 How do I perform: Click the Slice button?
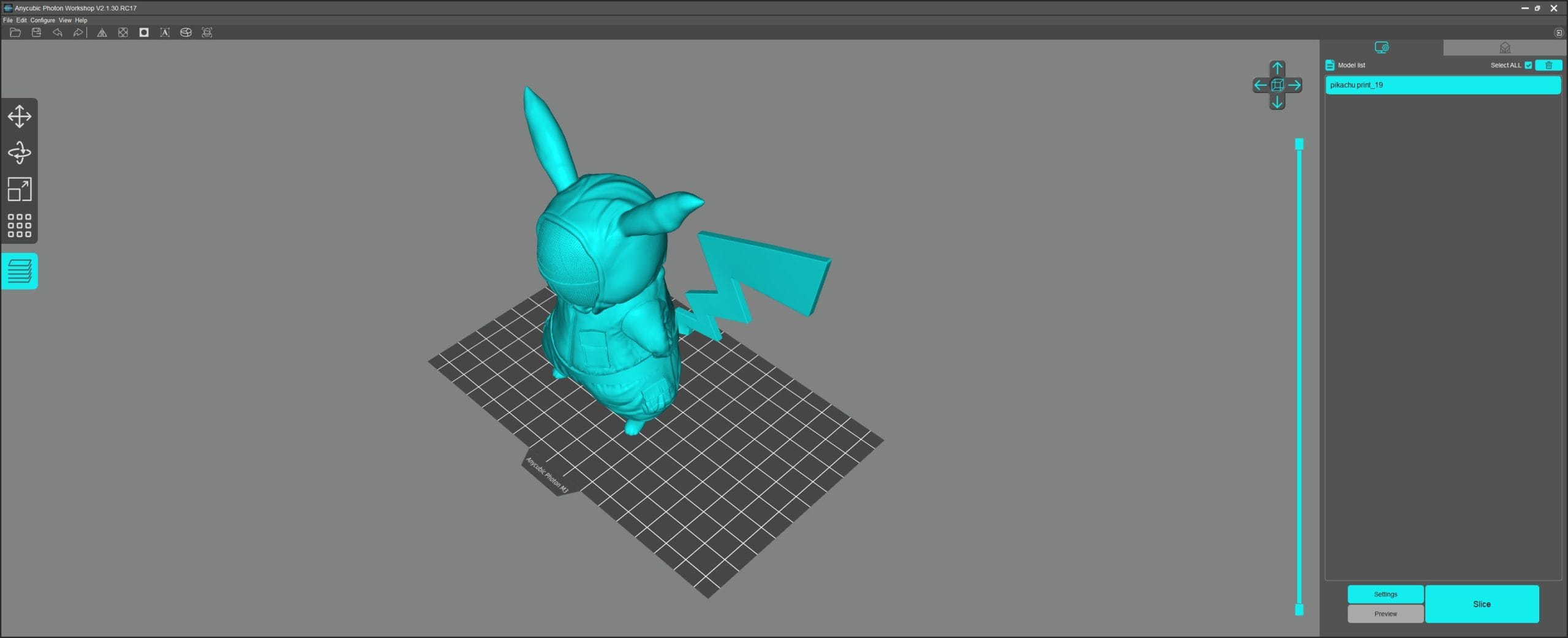[1482, 604]
